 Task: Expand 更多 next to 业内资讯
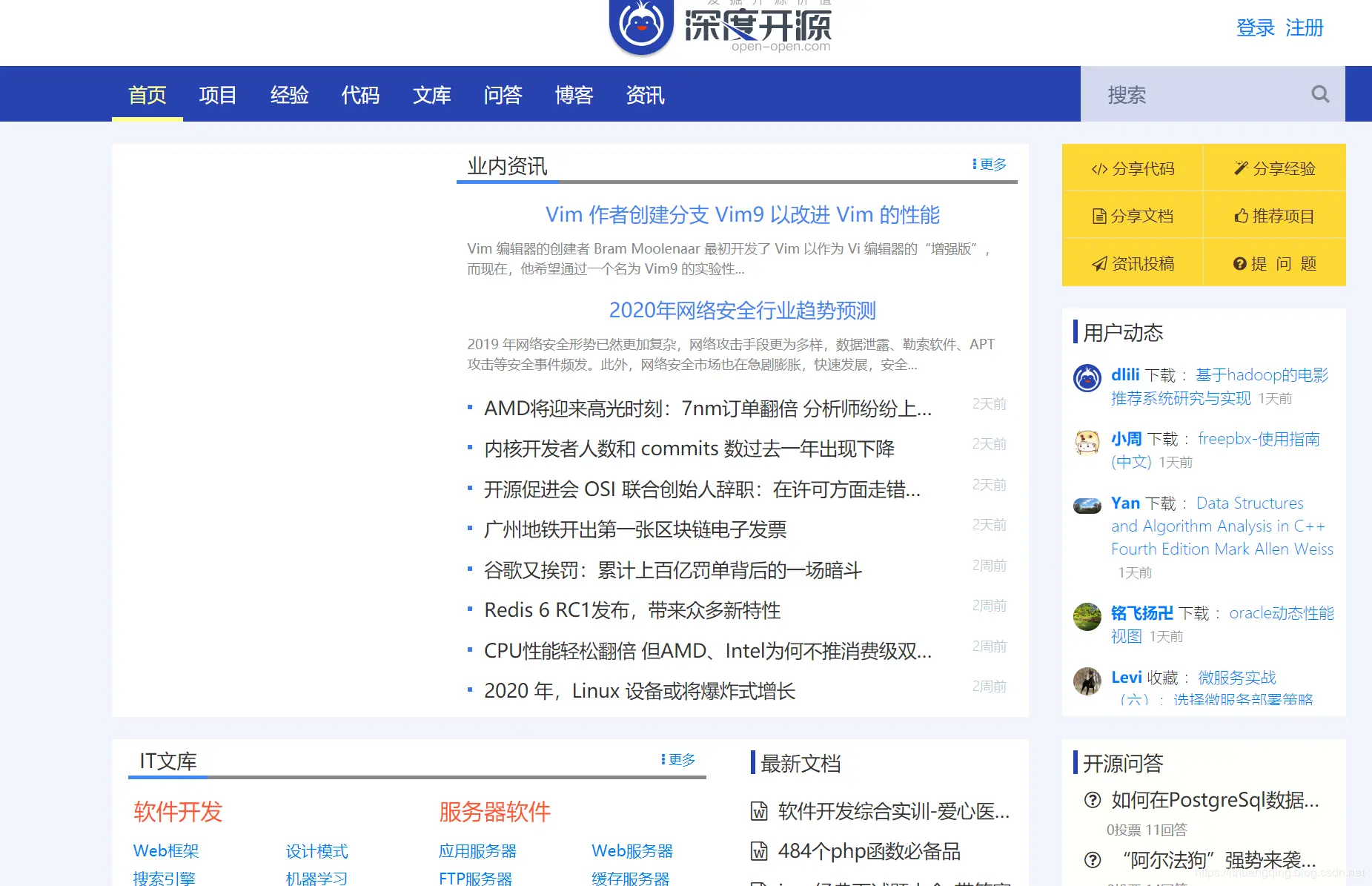tap(991, 164)
